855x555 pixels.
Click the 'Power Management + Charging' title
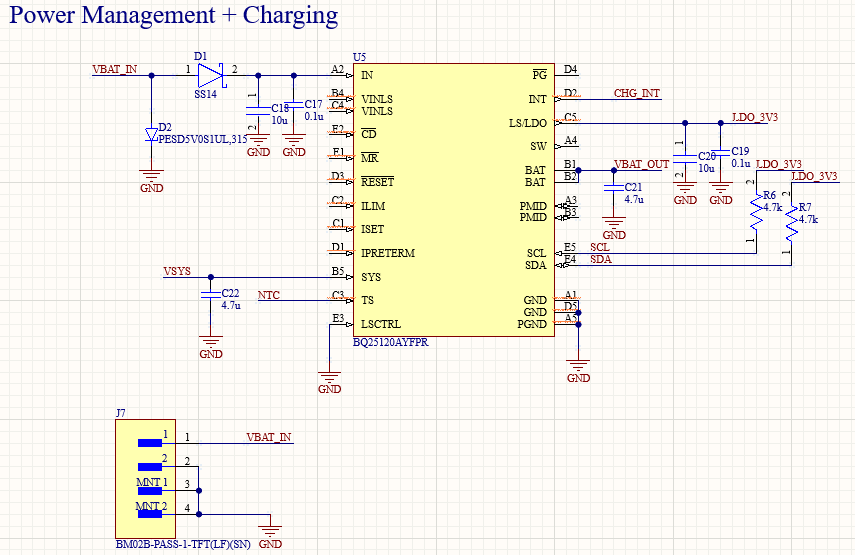(174, 15)
